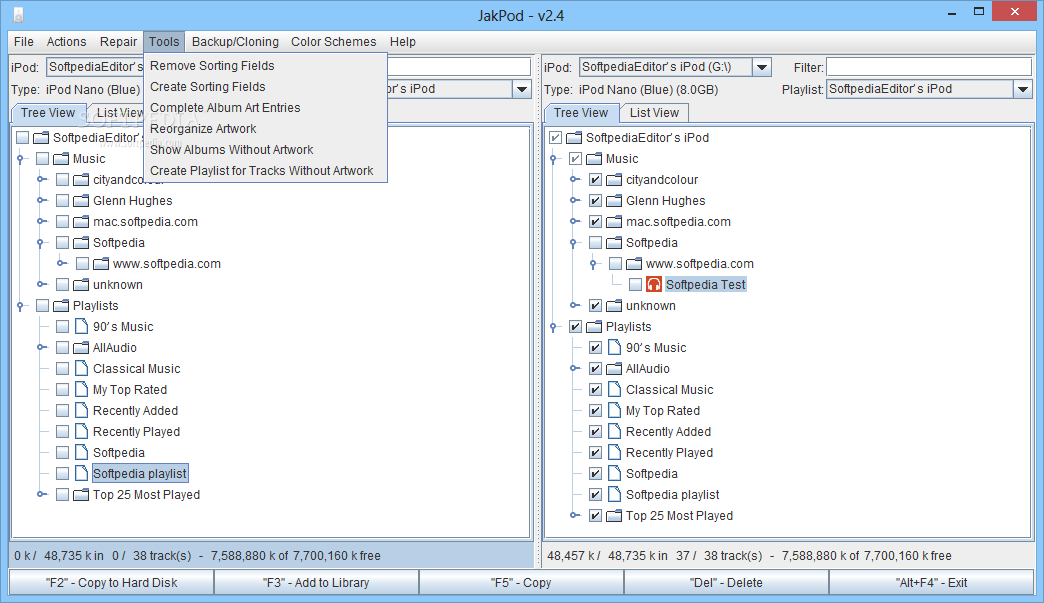Click document icon of Recently Added in right pane

[614, 431]
